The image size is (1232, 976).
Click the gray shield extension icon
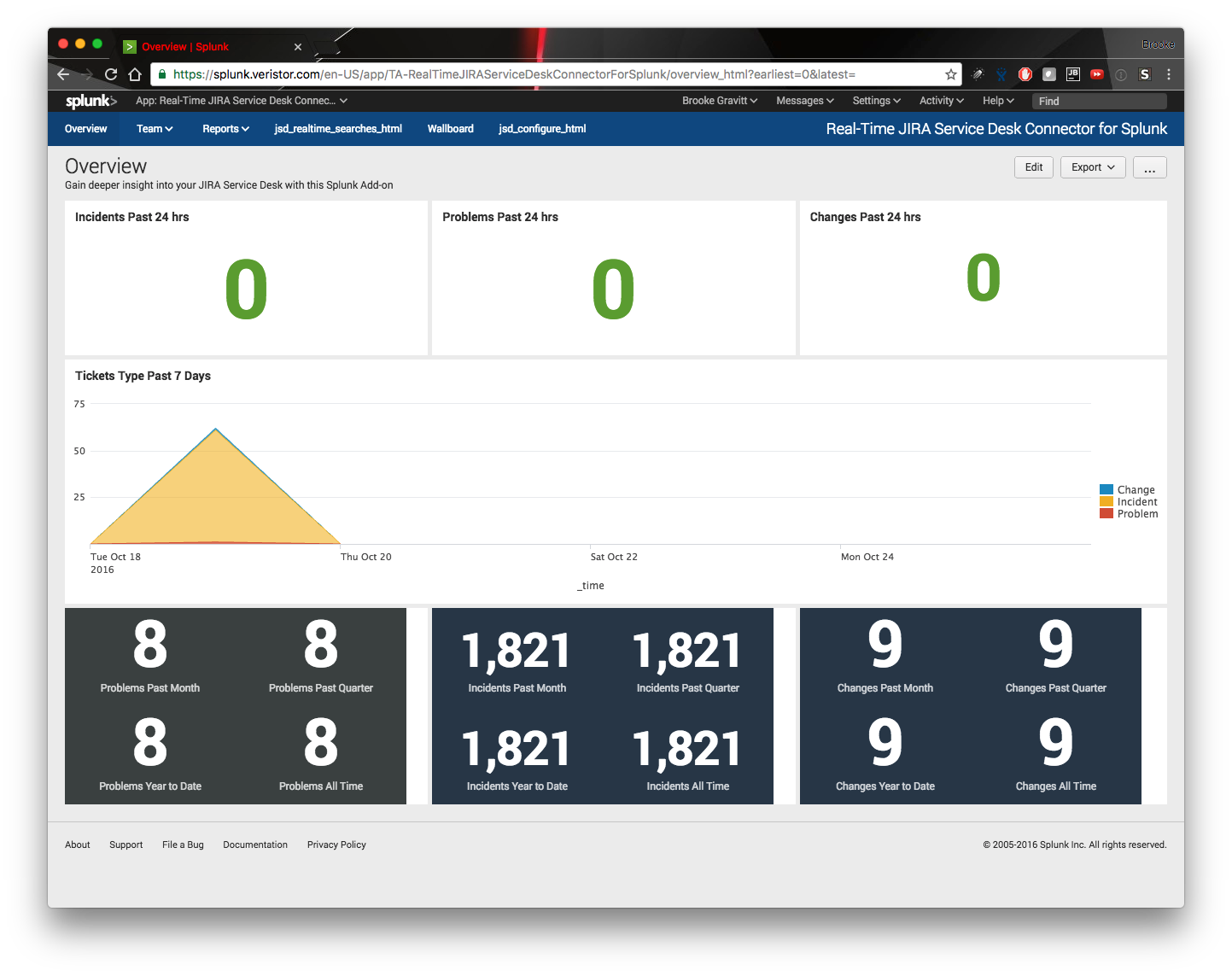(1049, 74)
